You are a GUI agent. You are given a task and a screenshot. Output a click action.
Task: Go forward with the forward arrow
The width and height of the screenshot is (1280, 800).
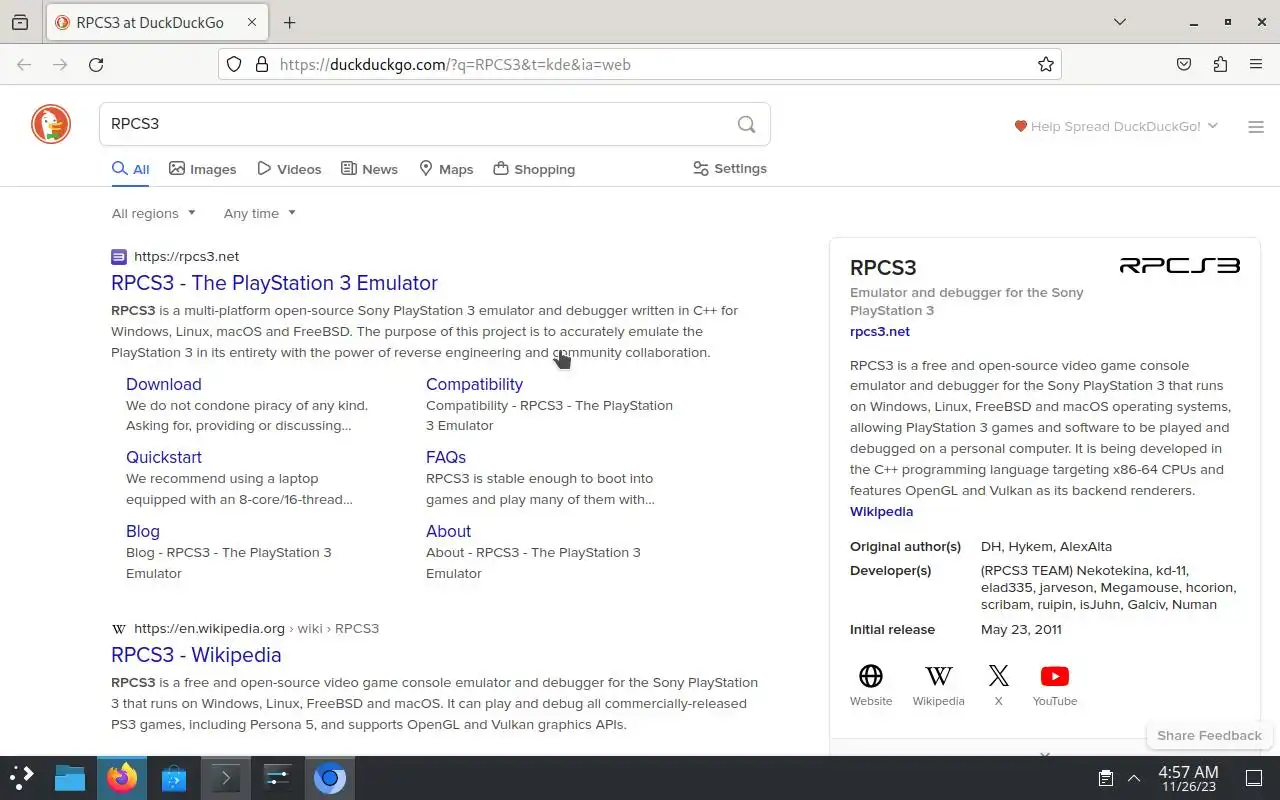coord(60,65)
